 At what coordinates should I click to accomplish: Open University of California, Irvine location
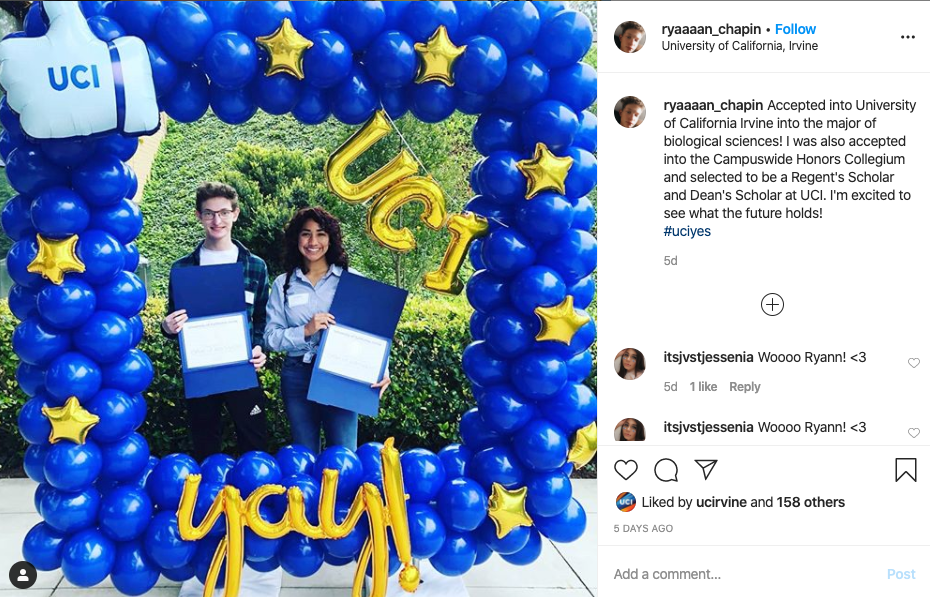coord(740,46)
